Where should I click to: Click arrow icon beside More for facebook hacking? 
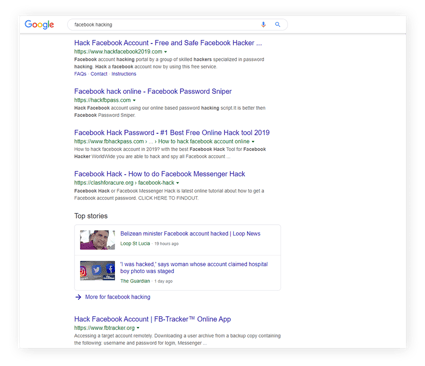[78, 297]
